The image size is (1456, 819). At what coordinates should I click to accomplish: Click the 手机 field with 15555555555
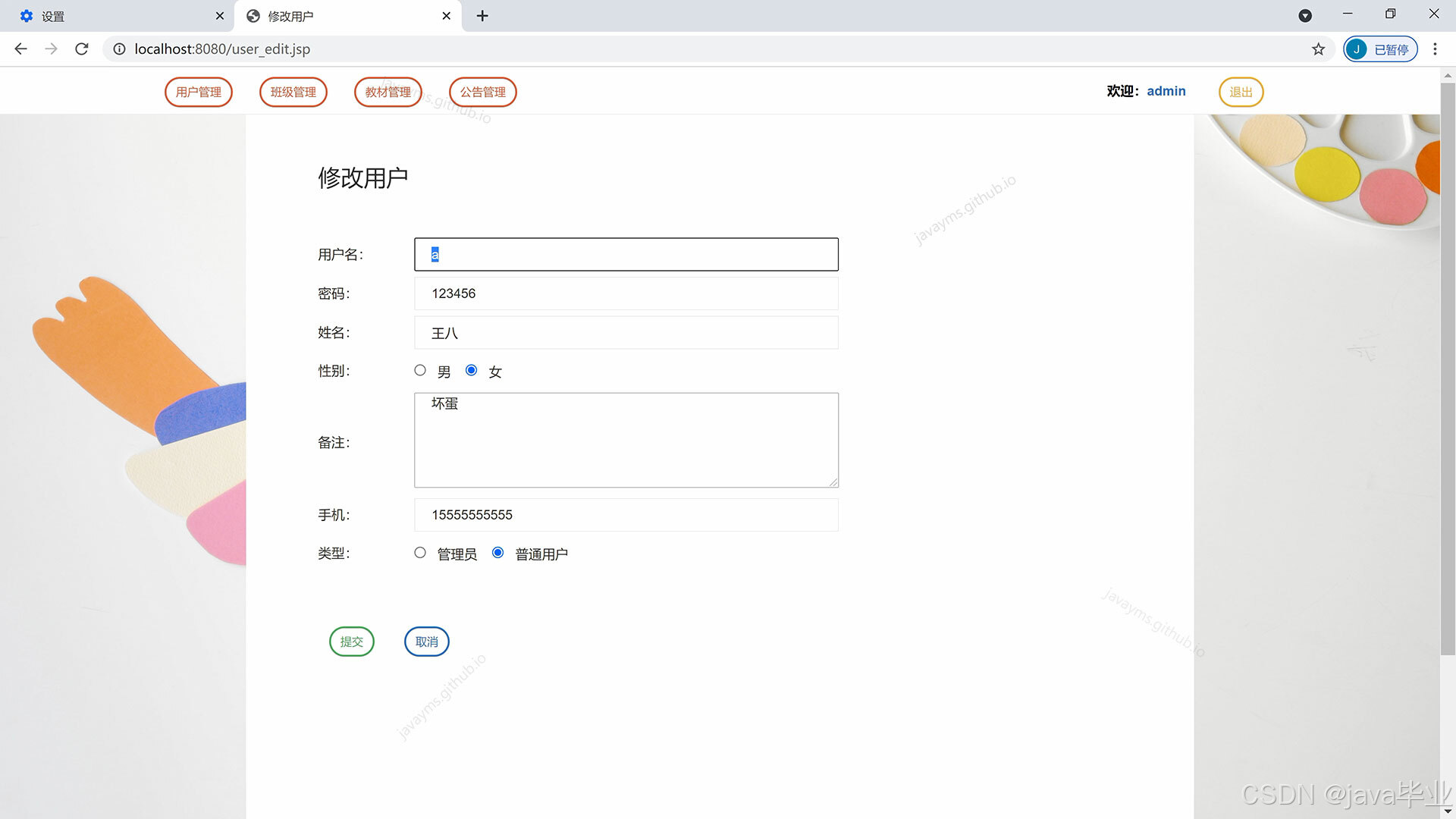pyautogui.click(x=626, y=515)
